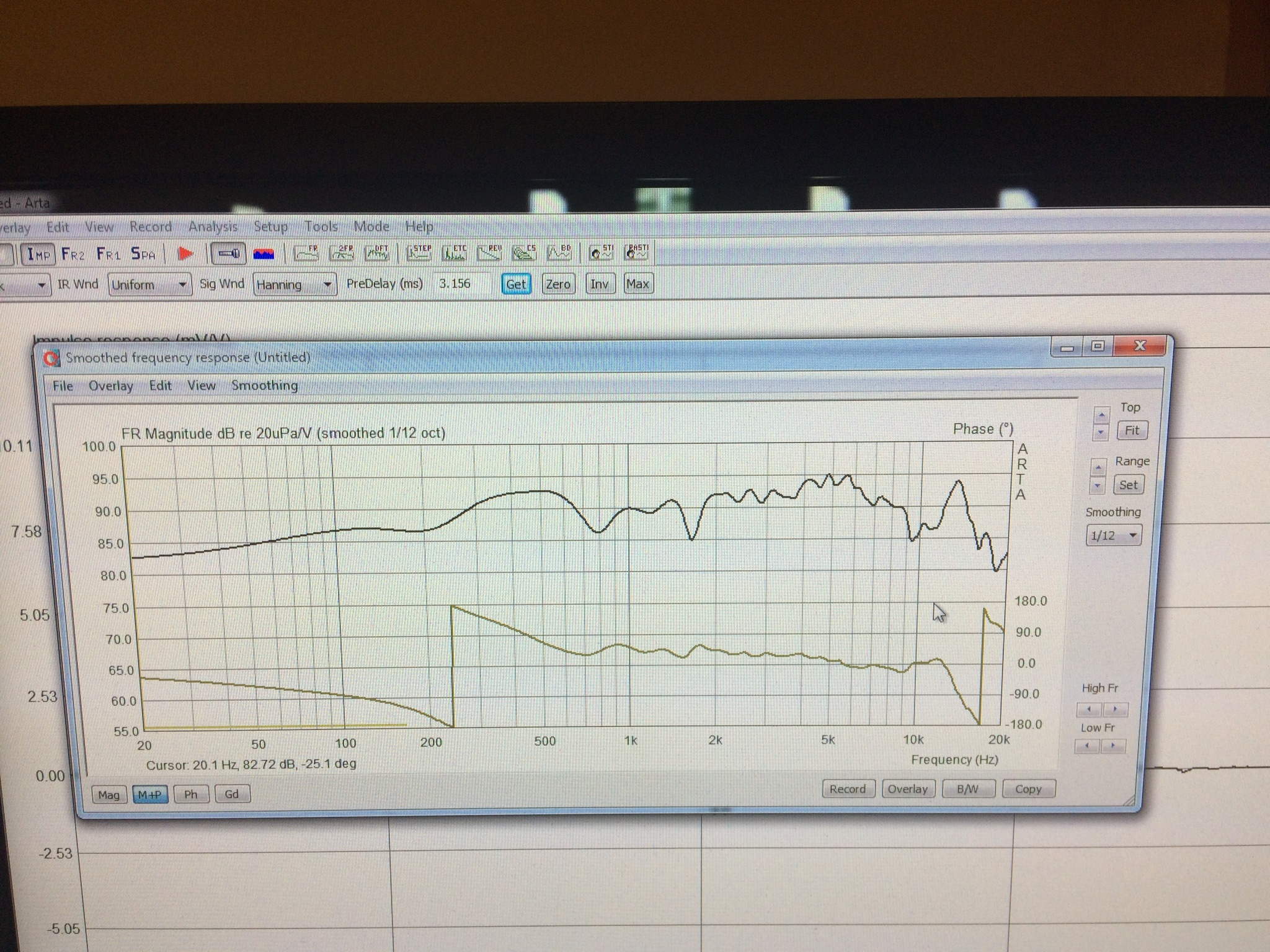
Task: Open the CS cumulative spectrum icon
Action: tap(524, 253)
